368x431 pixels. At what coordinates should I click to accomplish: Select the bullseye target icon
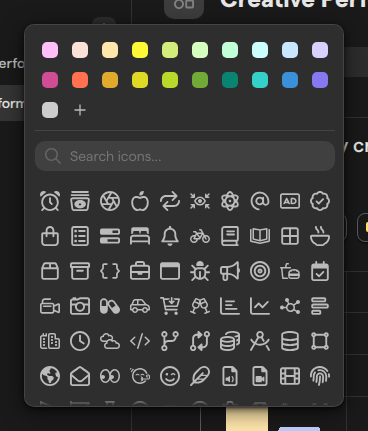260,271
